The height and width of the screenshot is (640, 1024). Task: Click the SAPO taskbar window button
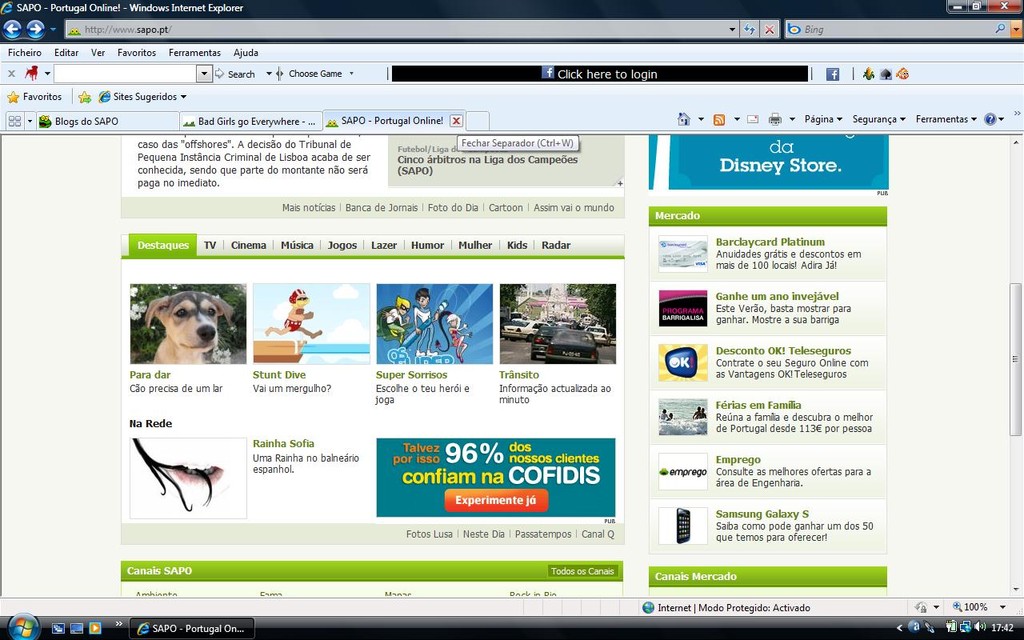[191, 628]
